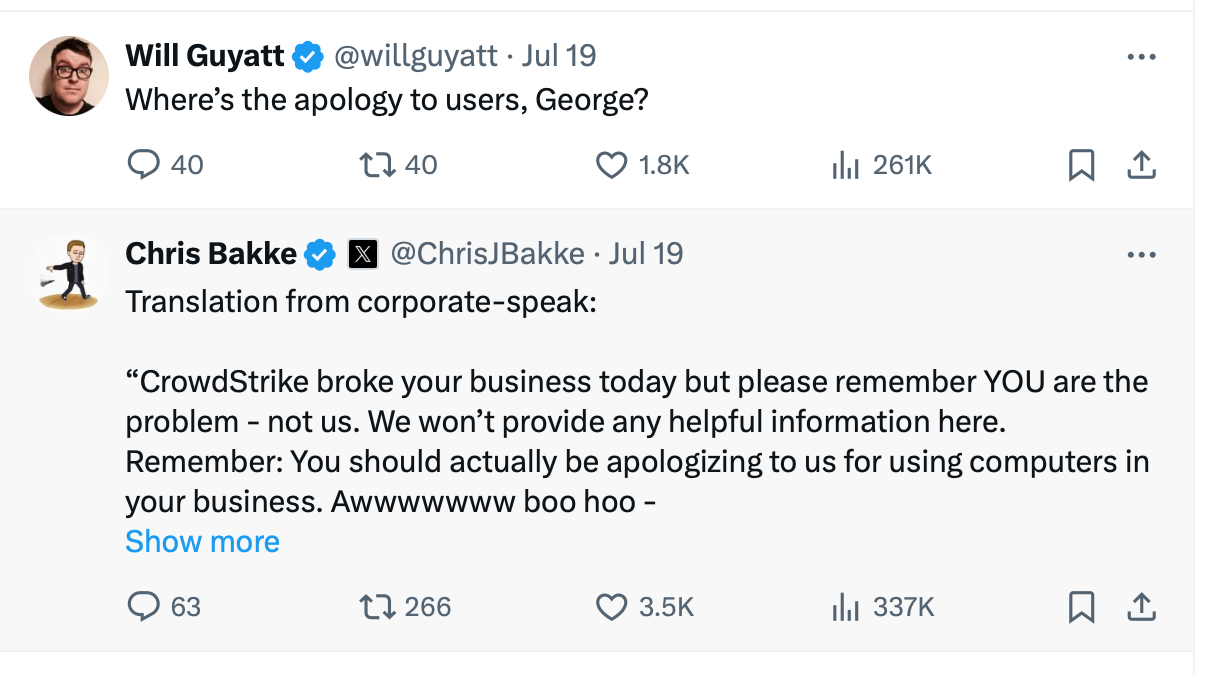Share Will Guyatt's tweet
Viewport: 1222px width, 674px height.
(1141, 164)
